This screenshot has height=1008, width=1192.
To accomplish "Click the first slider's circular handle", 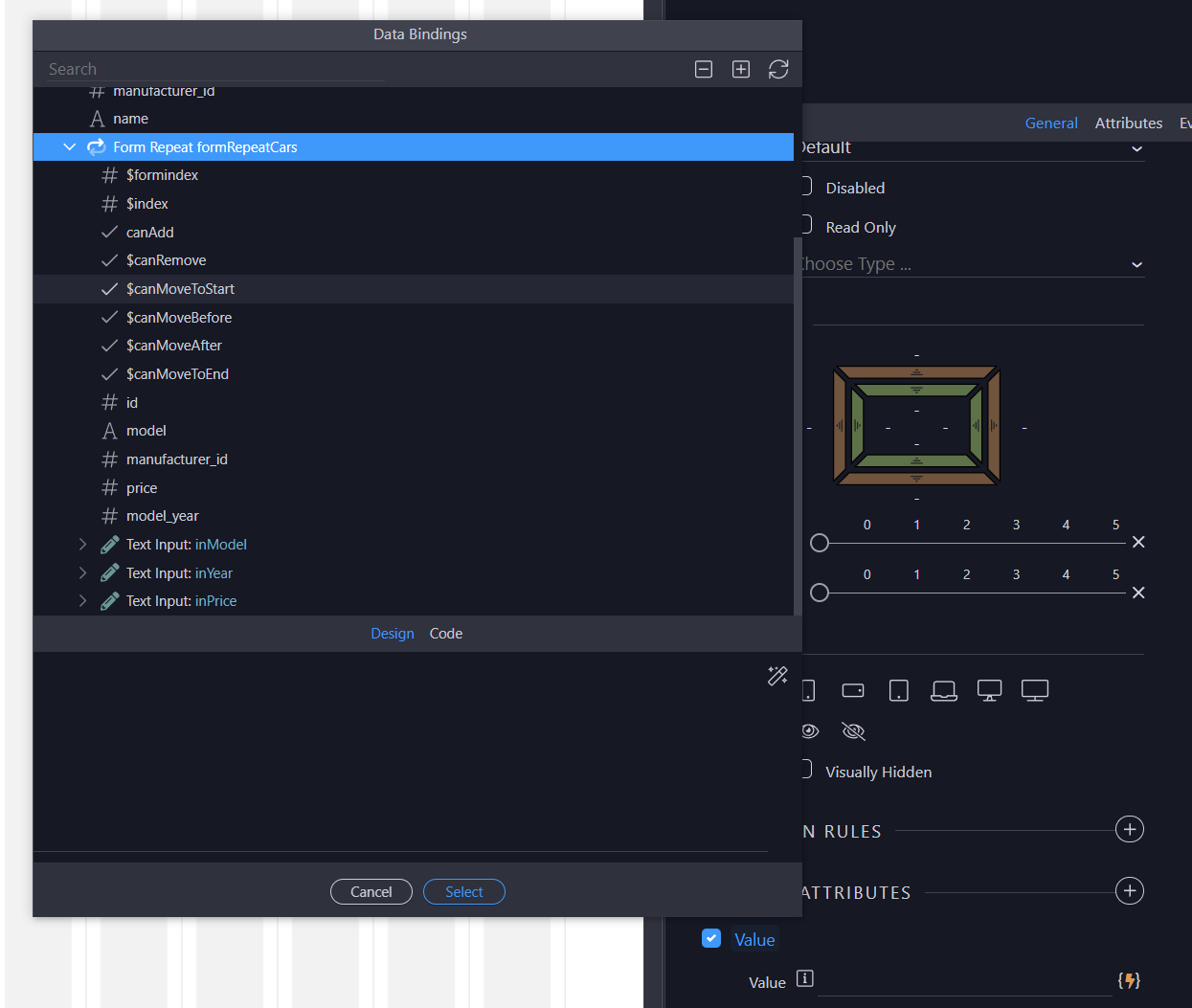I will point(820,543).
